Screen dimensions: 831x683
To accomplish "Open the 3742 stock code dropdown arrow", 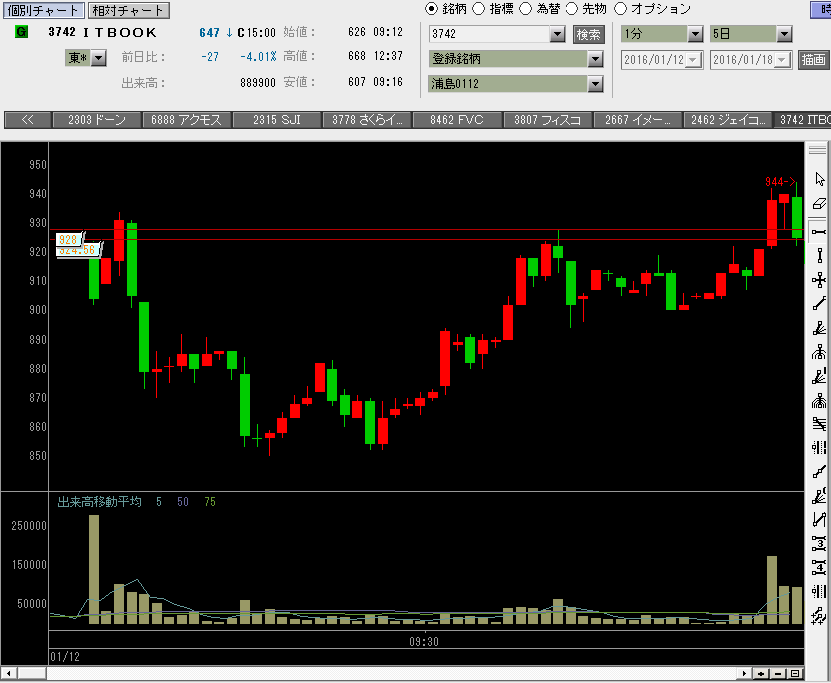I will tap(557, 34).
